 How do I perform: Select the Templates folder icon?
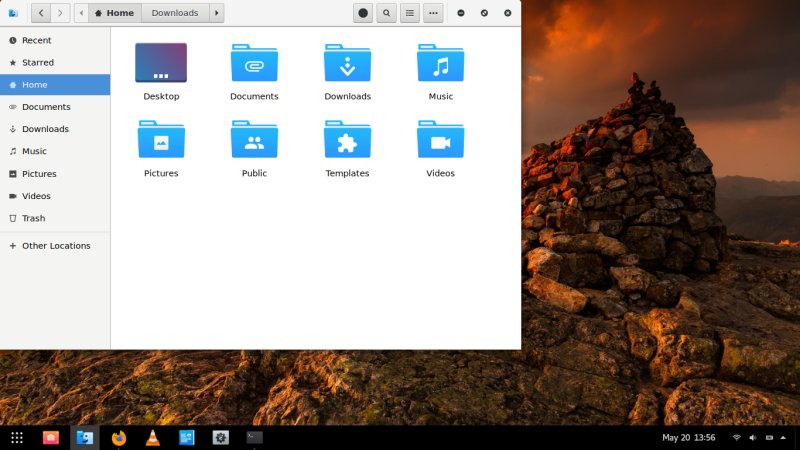click(x=347, y=141)
